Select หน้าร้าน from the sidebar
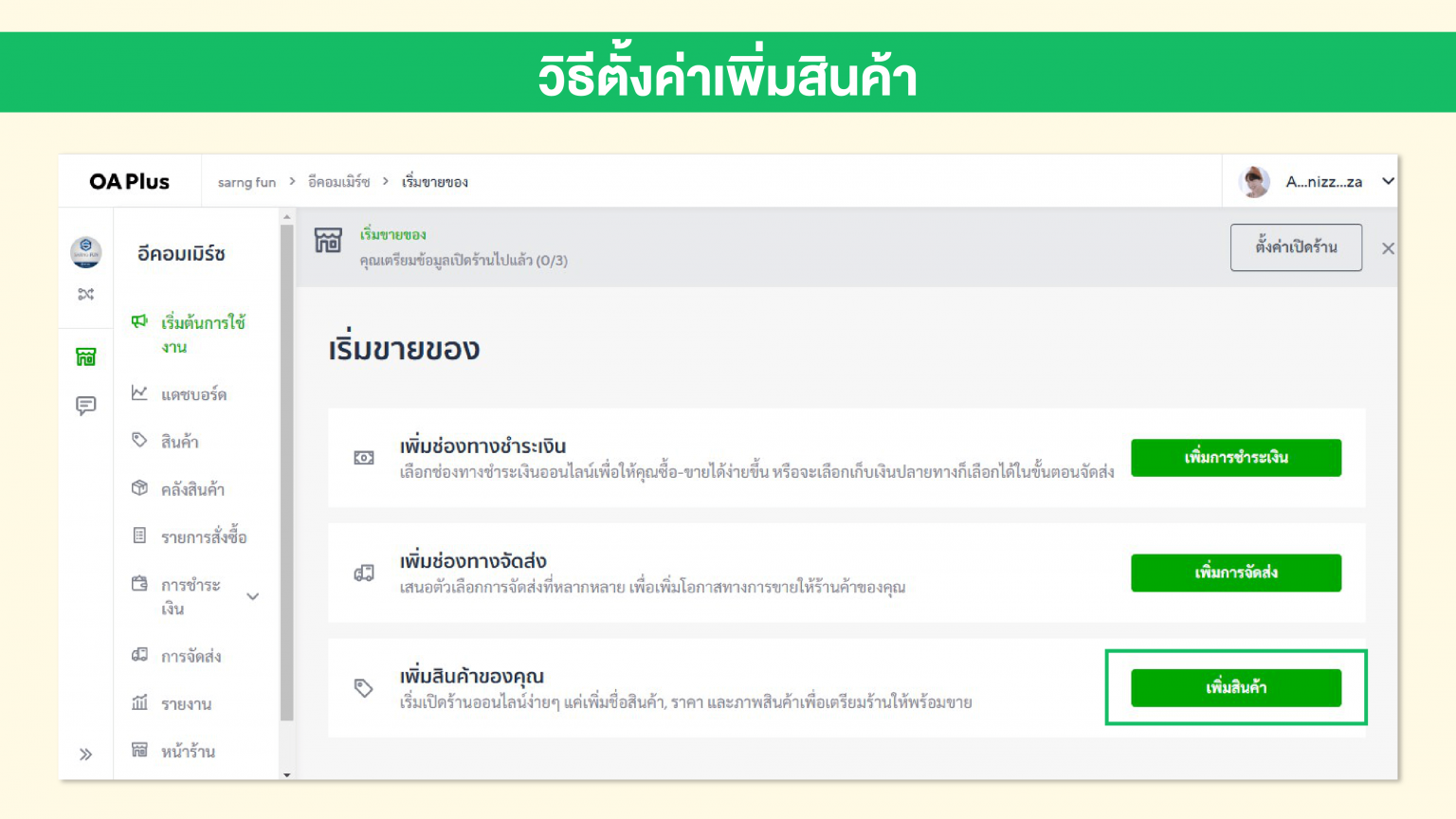Image resolution: width=1456 pixels, height=819 pixels. click(x=188, y=752)
